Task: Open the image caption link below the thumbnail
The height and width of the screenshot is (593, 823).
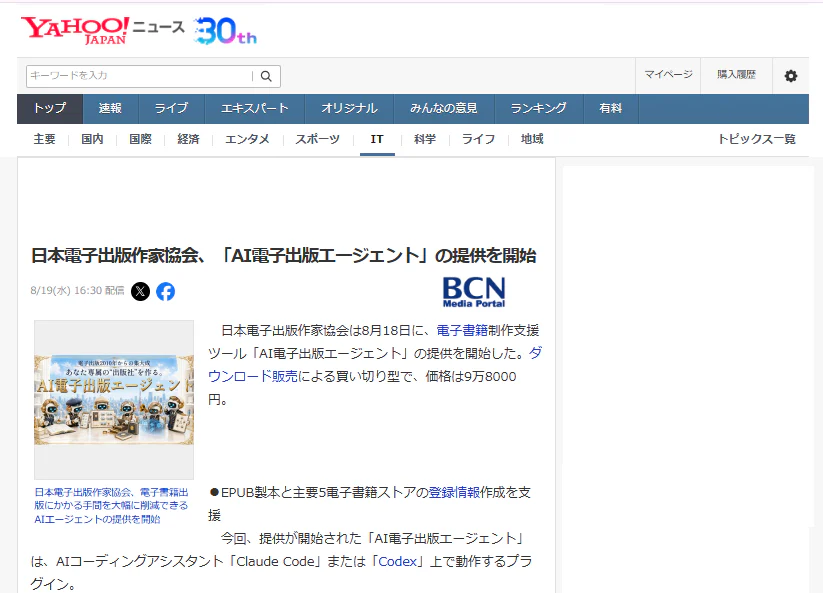Action: point(111,506)
